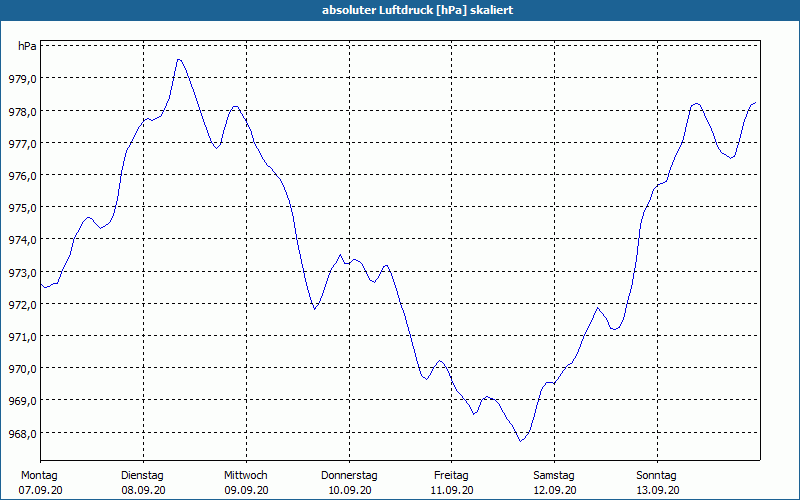Click the pressure curve's highest peak on Dienstag

pyautogui.click(x=179, y=60)
